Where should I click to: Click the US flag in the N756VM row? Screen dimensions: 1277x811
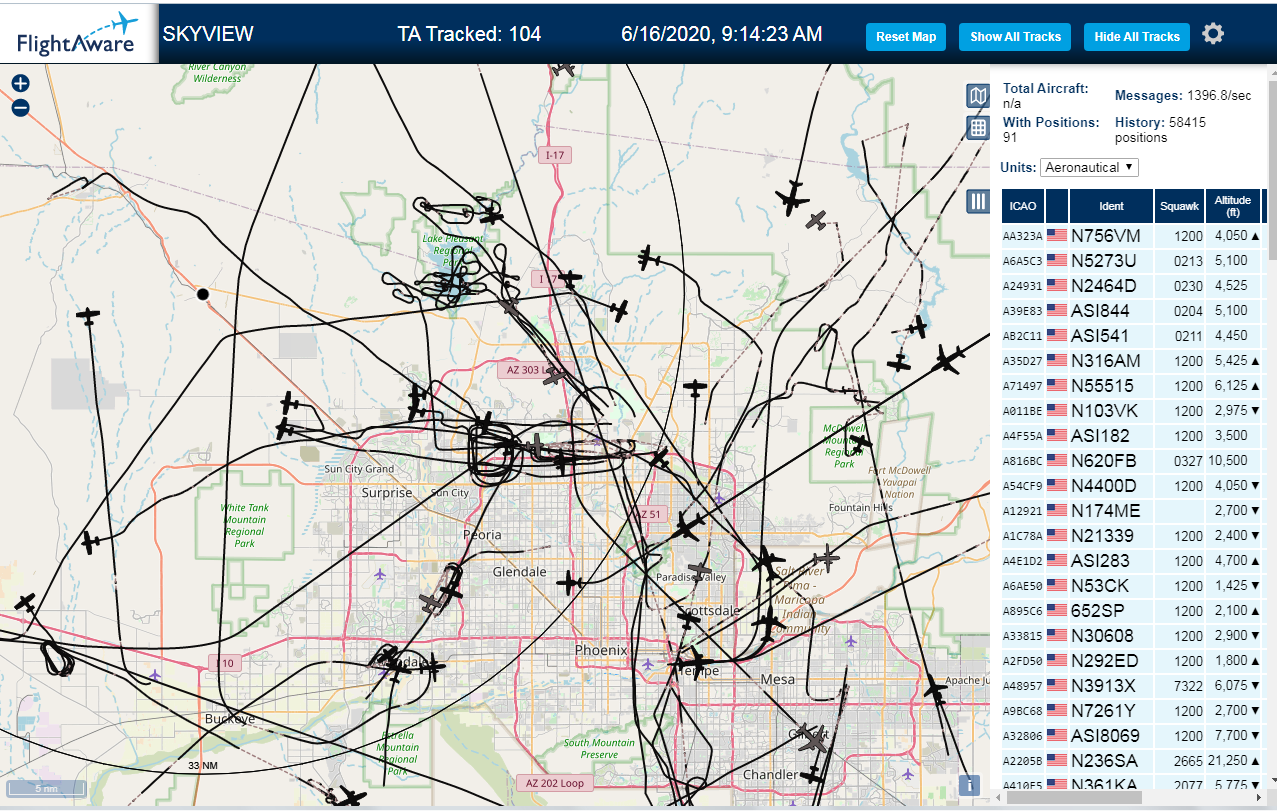(1057, 236)
